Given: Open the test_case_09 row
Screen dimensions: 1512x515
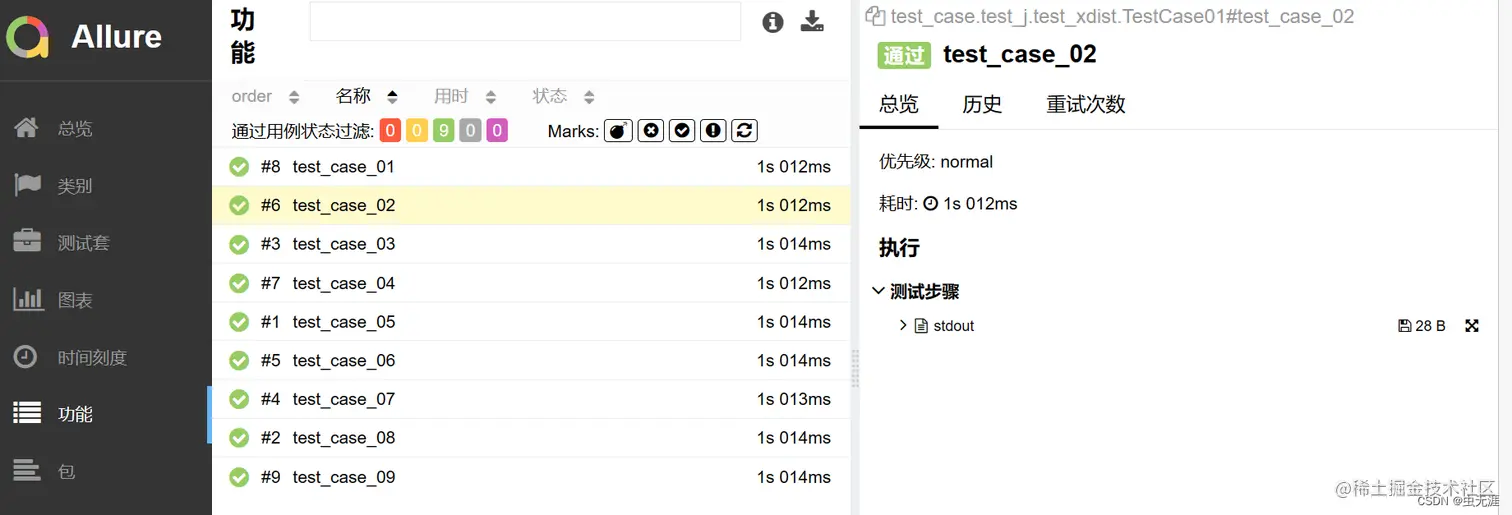Looking at the screenshot, I should [x=531, y=477].
